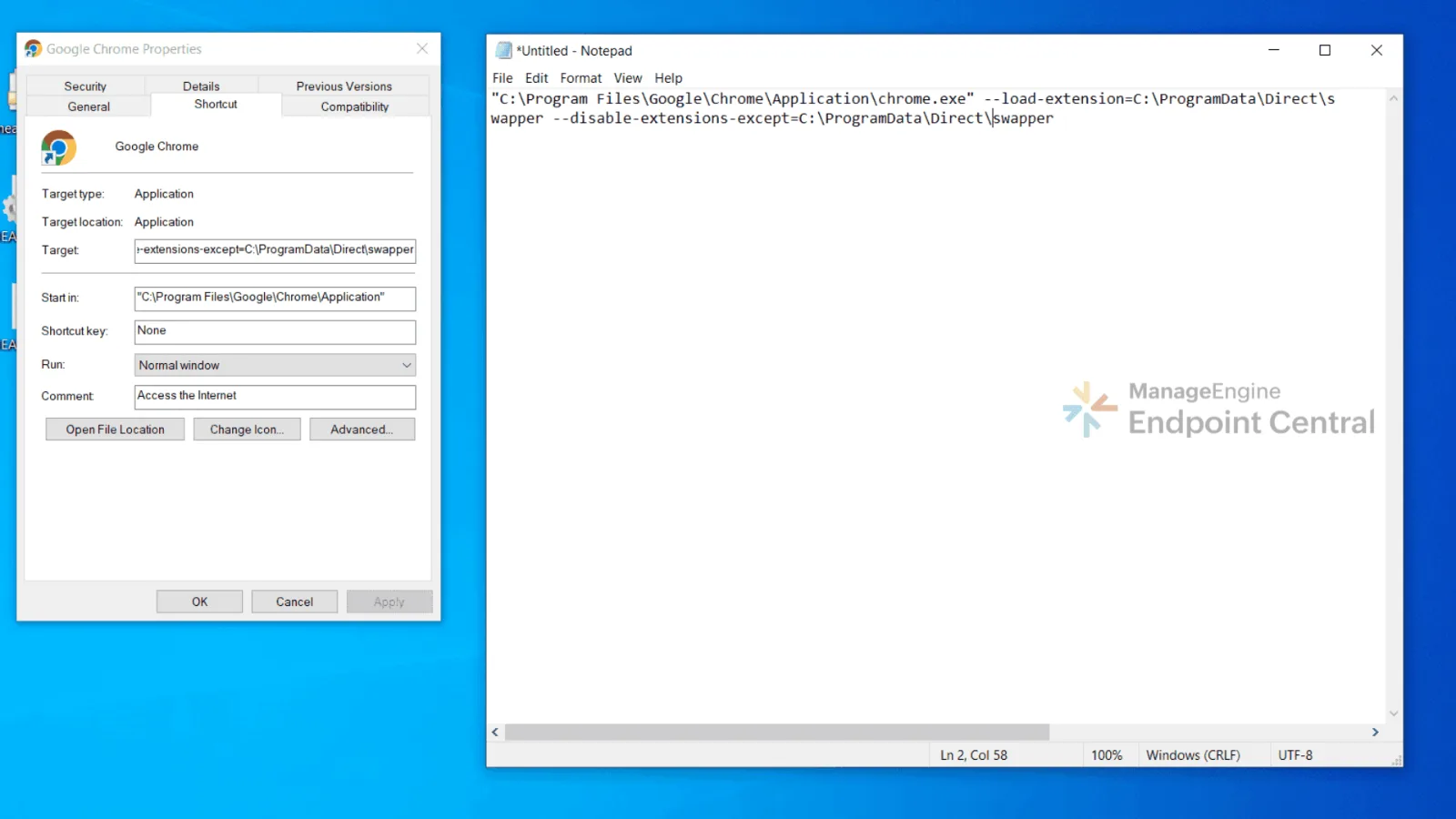Viewport: 1456px width, 819px height.
Task: Click the Notepad horizontal scroll right arrow
Action: (x=1375, y=733)
